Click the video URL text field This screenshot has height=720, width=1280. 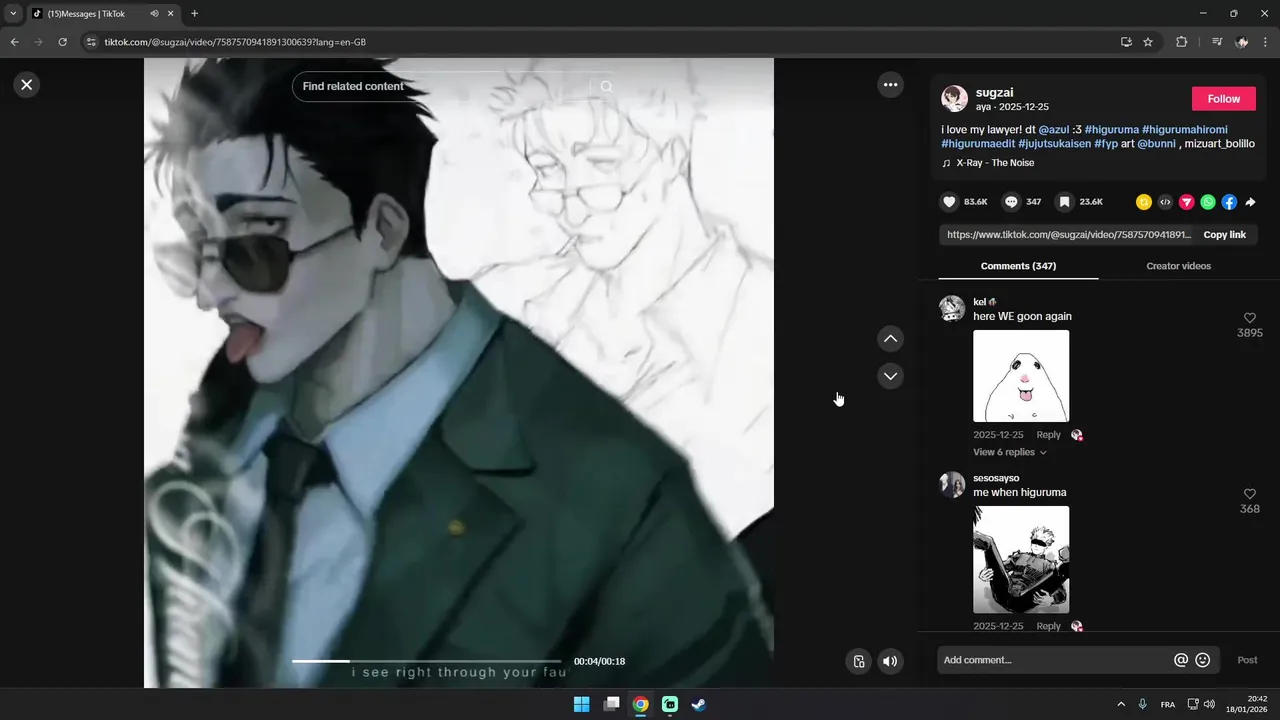pos(1068,235)
